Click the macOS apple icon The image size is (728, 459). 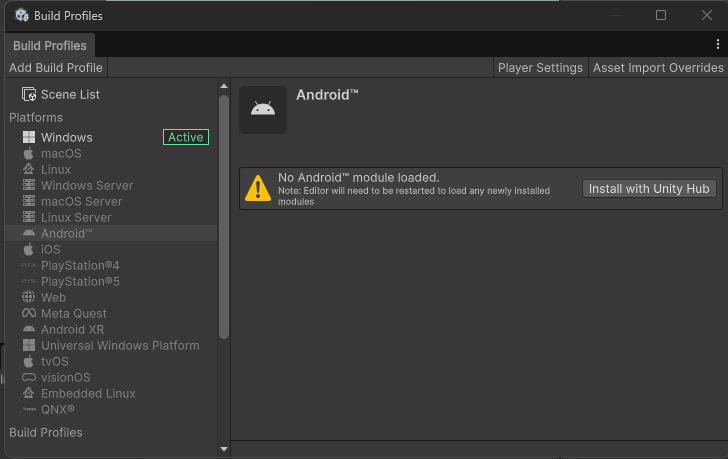click(x=29, y=154)
